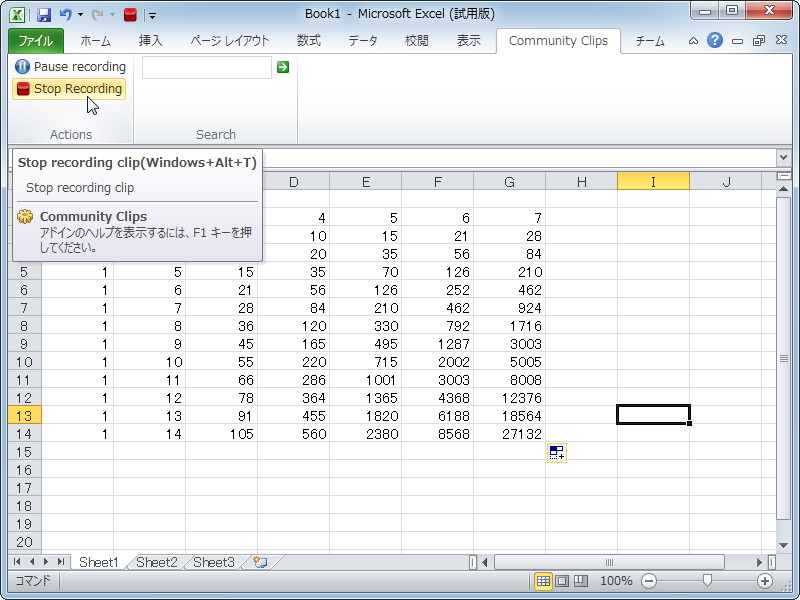The image size is (800, 600).
Task: Run the search with the green arrow button
Action: coord(283,66)
